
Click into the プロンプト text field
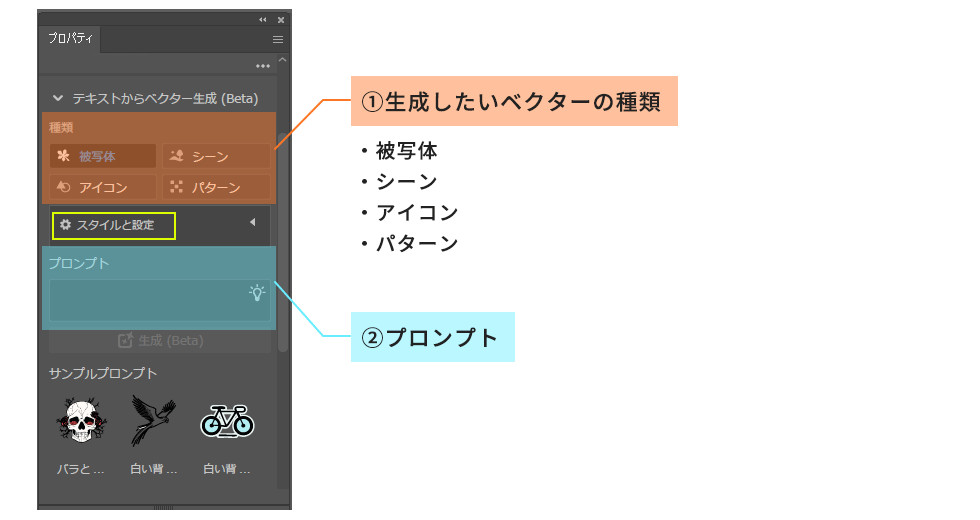pyautogui.click(x=160, y=301)
